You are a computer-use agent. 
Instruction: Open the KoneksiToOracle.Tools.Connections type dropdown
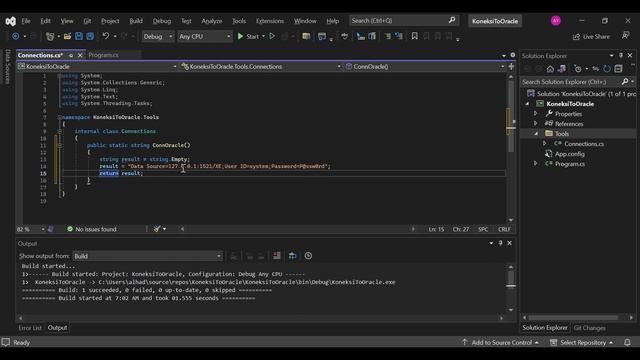point(261,66)
